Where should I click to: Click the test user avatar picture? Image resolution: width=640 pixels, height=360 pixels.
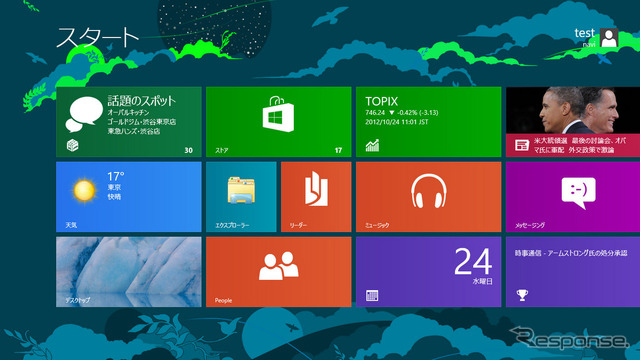(609, 38)
